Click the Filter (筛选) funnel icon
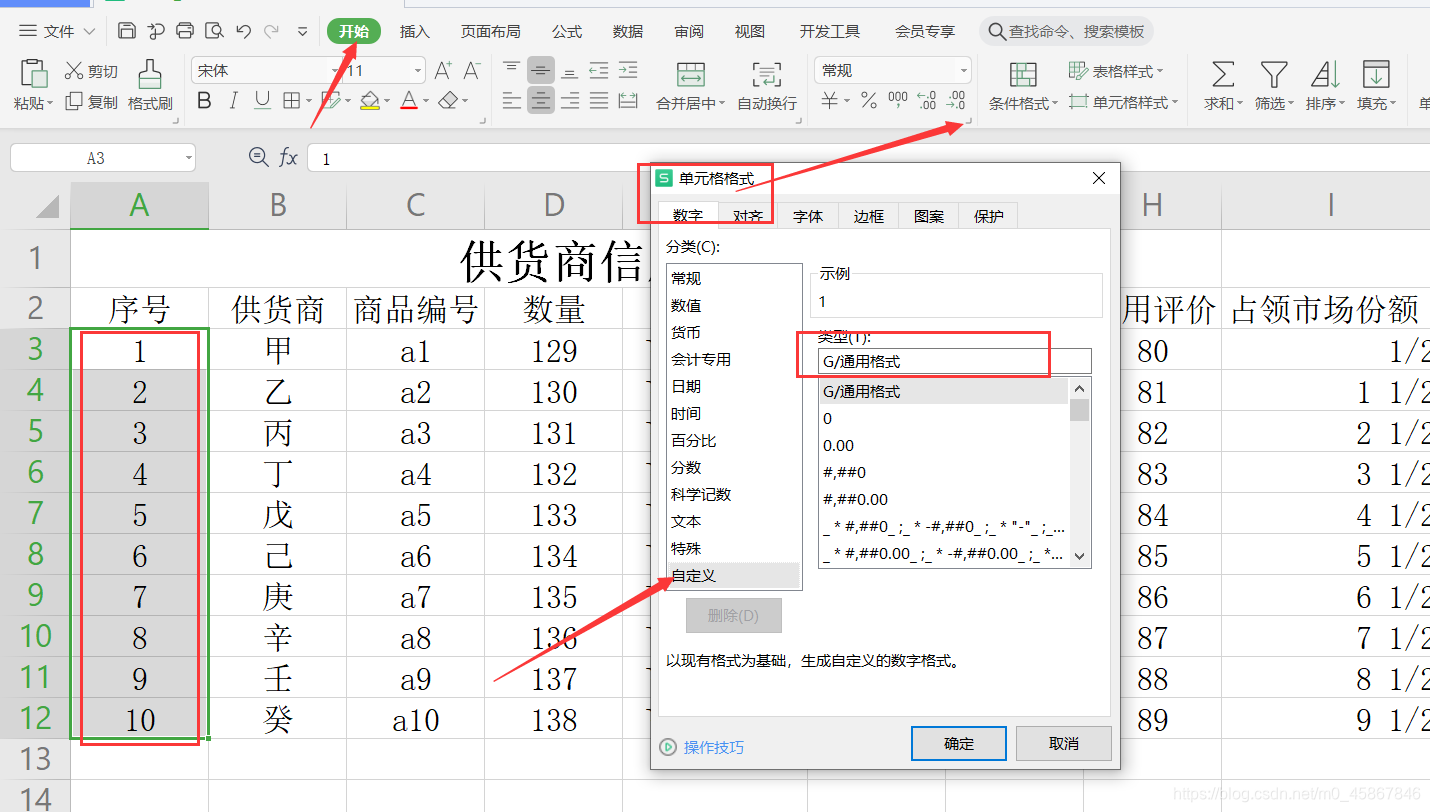Viewport: 1430px width, 812px height. 1273,74
